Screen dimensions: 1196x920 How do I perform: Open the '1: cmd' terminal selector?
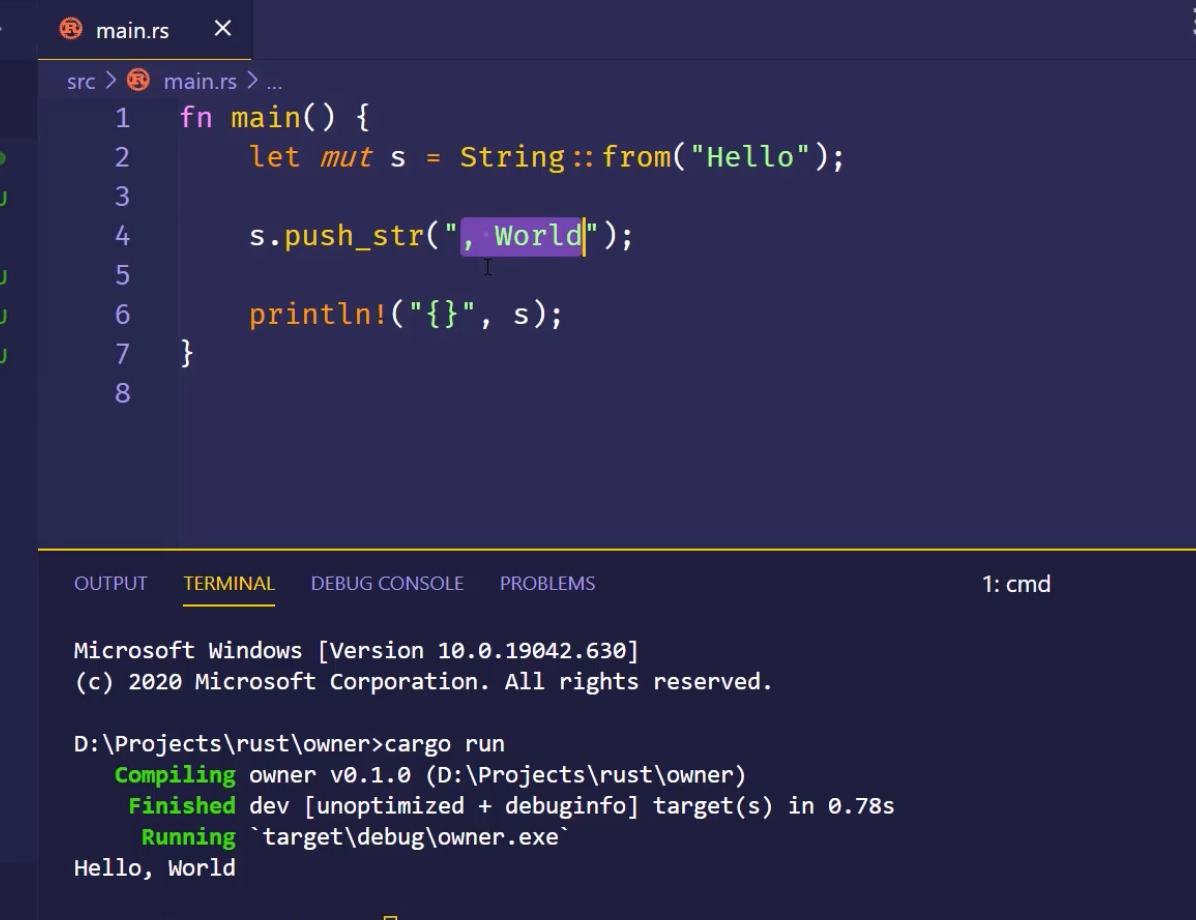(x=1015, y=584)
